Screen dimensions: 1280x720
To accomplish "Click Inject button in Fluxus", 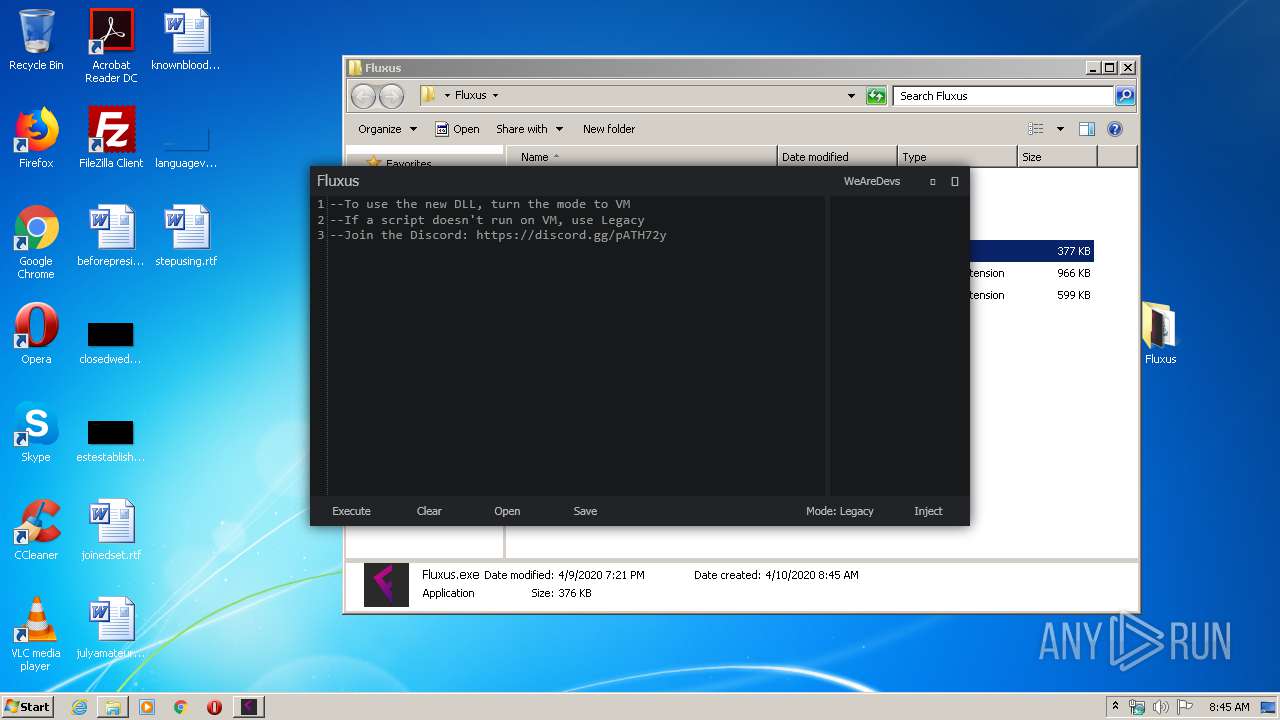I will click(928, 511).
